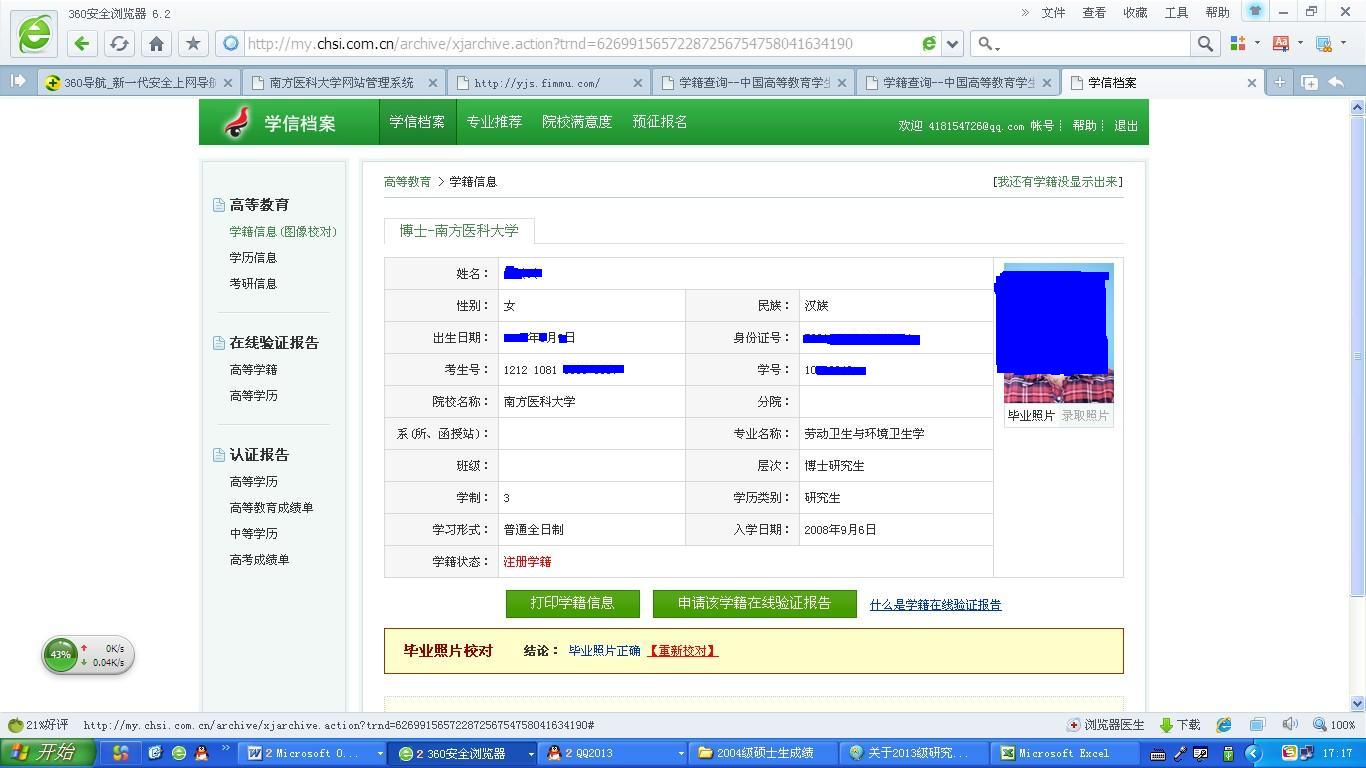
Task: Reload the page with the refresh icon
Action: 119,43
